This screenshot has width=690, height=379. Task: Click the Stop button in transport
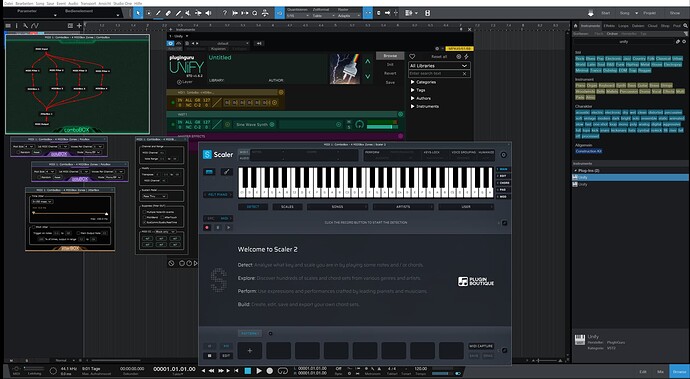pos(248,371)
